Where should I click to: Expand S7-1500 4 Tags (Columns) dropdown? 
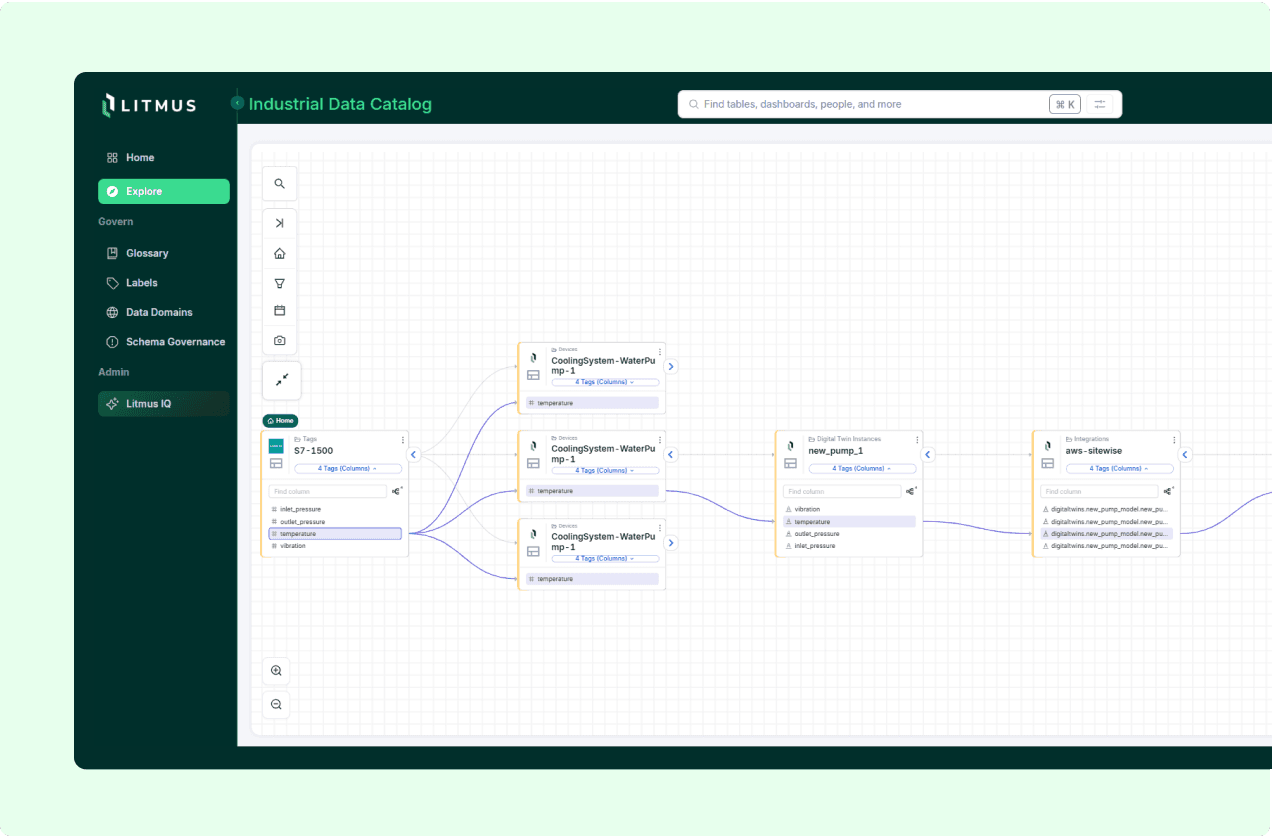tap(348, 468)
